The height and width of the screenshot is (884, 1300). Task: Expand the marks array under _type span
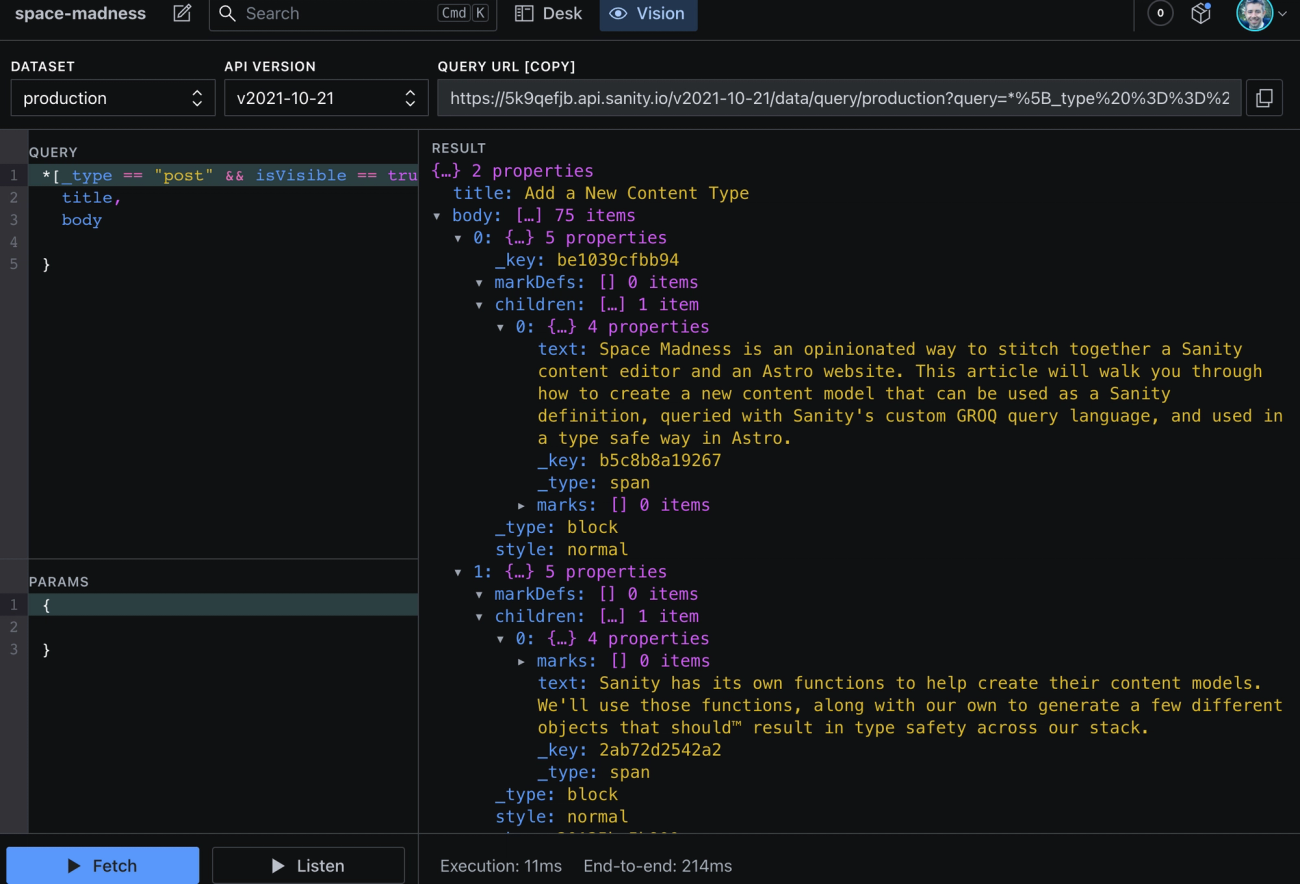pyautogui.click(x=521, y=506)
